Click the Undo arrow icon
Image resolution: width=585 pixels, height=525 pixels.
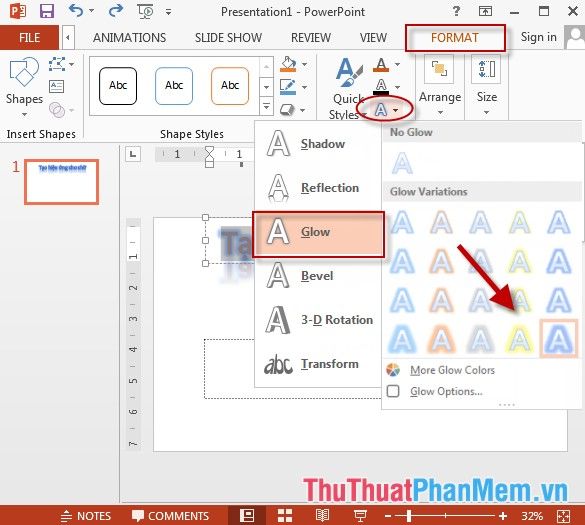(76, 11)
